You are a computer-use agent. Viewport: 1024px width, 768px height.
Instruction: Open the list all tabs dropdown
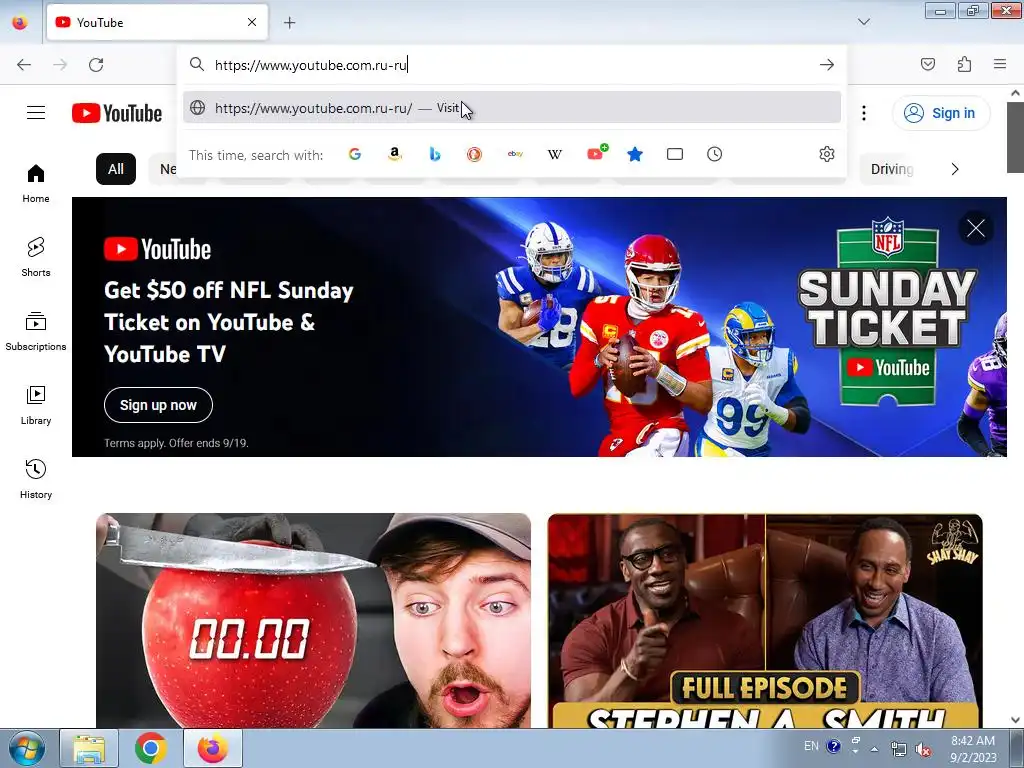(x=863, y=22)
